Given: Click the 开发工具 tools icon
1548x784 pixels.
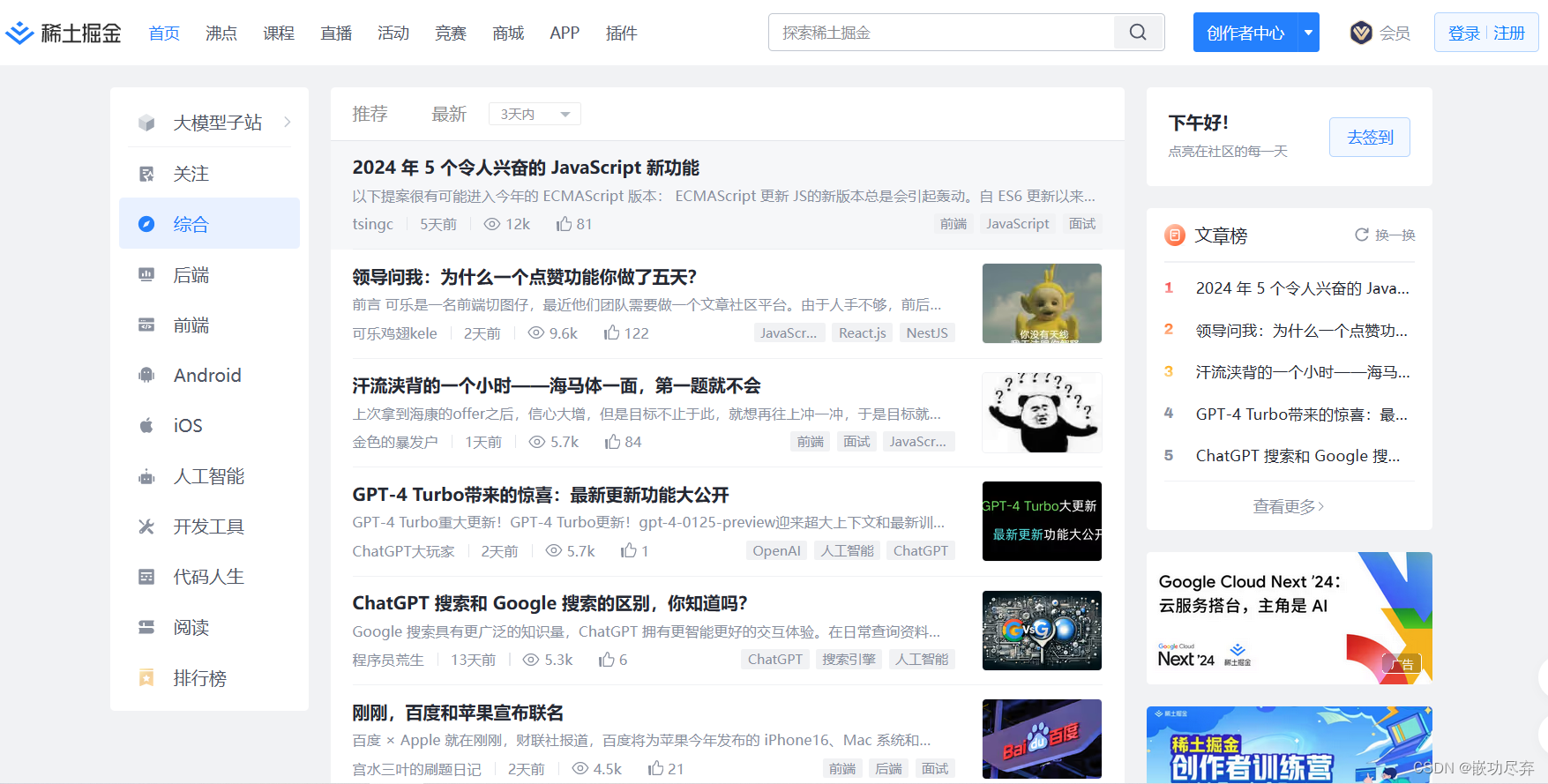Looking at the screenshot, I should pos(146,526).
